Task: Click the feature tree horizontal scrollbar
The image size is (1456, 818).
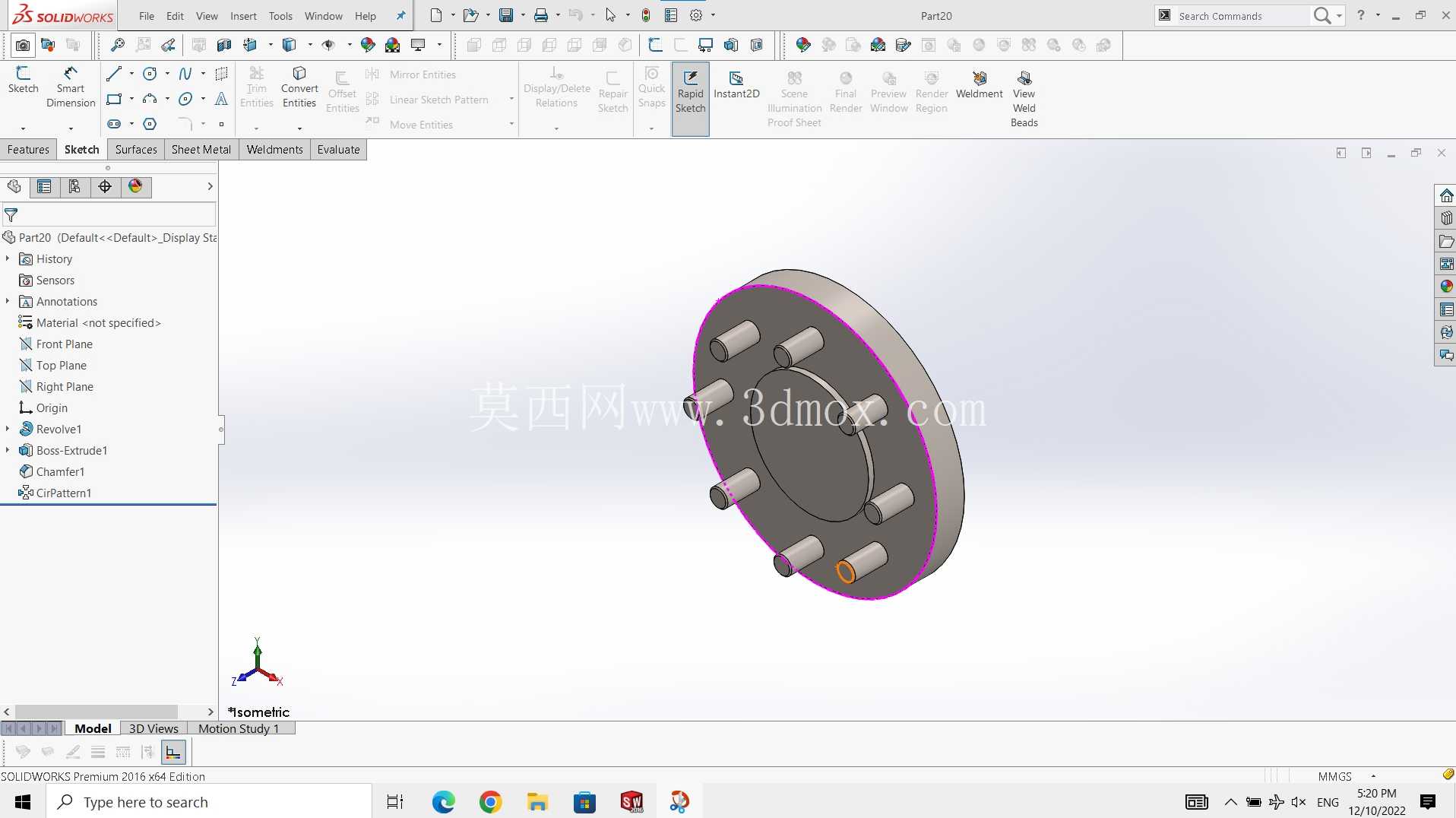Action: pyautogui.click(x=97, y=712)
